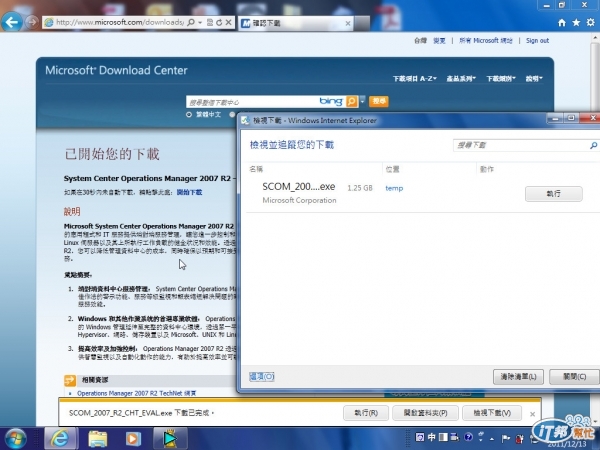Click the help question mark tray icon
This screenshot has width=600, height=450.
pos(468,437)
